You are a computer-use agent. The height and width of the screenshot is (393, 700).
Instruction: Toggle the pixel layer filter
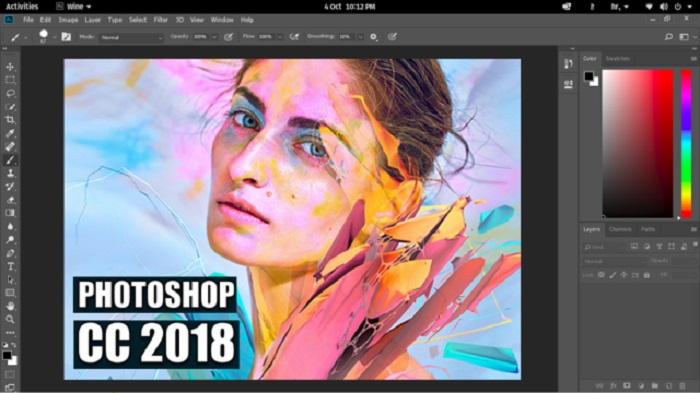(634, 247)
